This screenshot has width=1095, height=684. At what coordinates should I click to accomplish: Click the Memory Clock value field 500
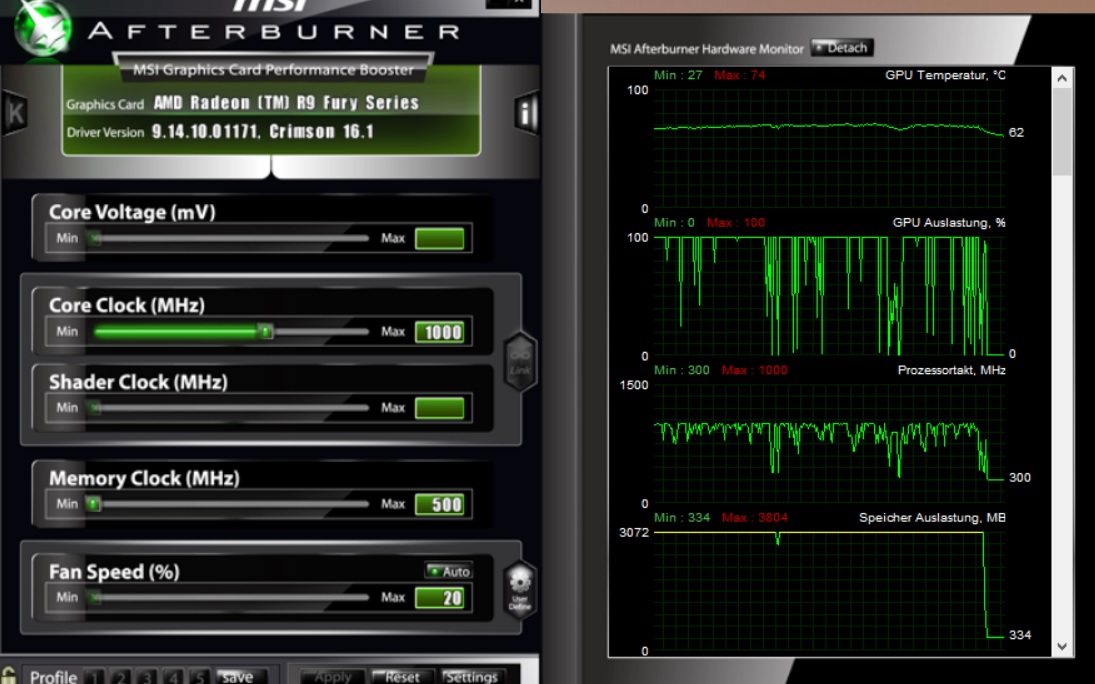point(440,504)
